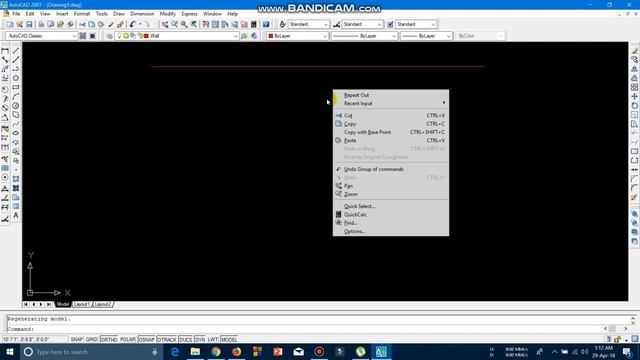Viewport: 640px width, 360px height.
Task: Select the Linear dimension tool
Action: (x=5, y=51)
